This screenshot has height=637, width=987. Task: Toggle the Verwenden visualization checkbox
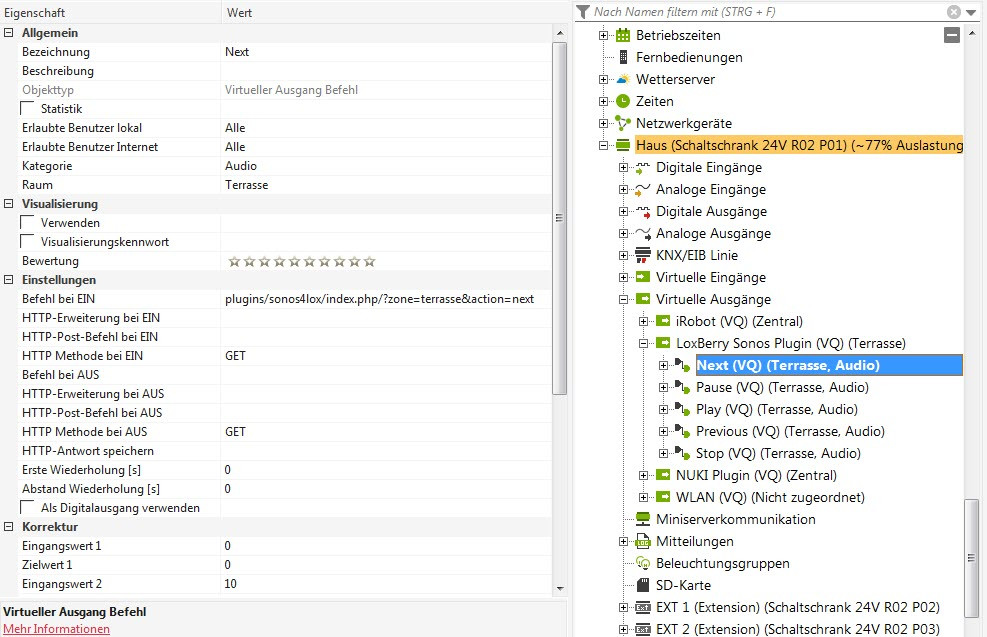tap(28, 222)
